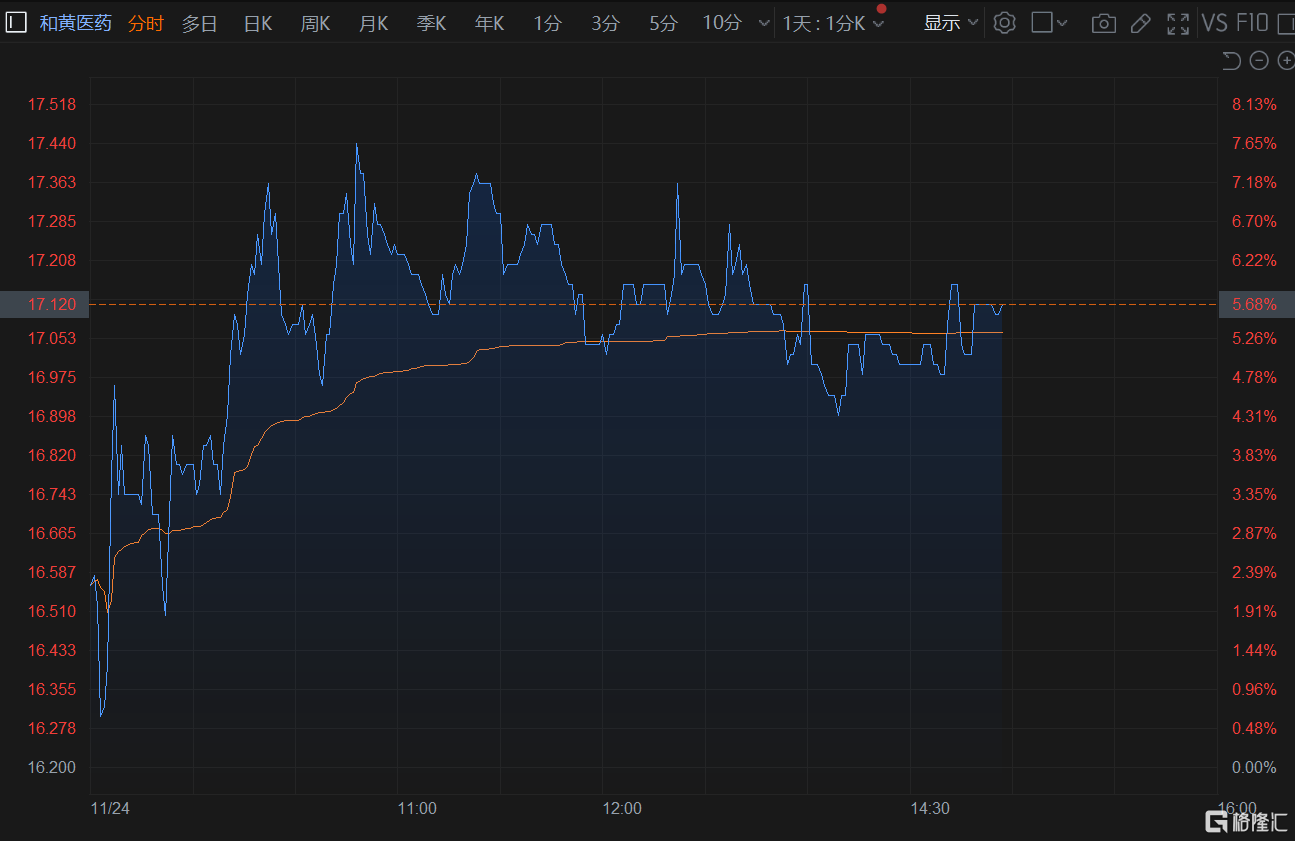Select the pencil drawing tool

tap(1141, 23)
